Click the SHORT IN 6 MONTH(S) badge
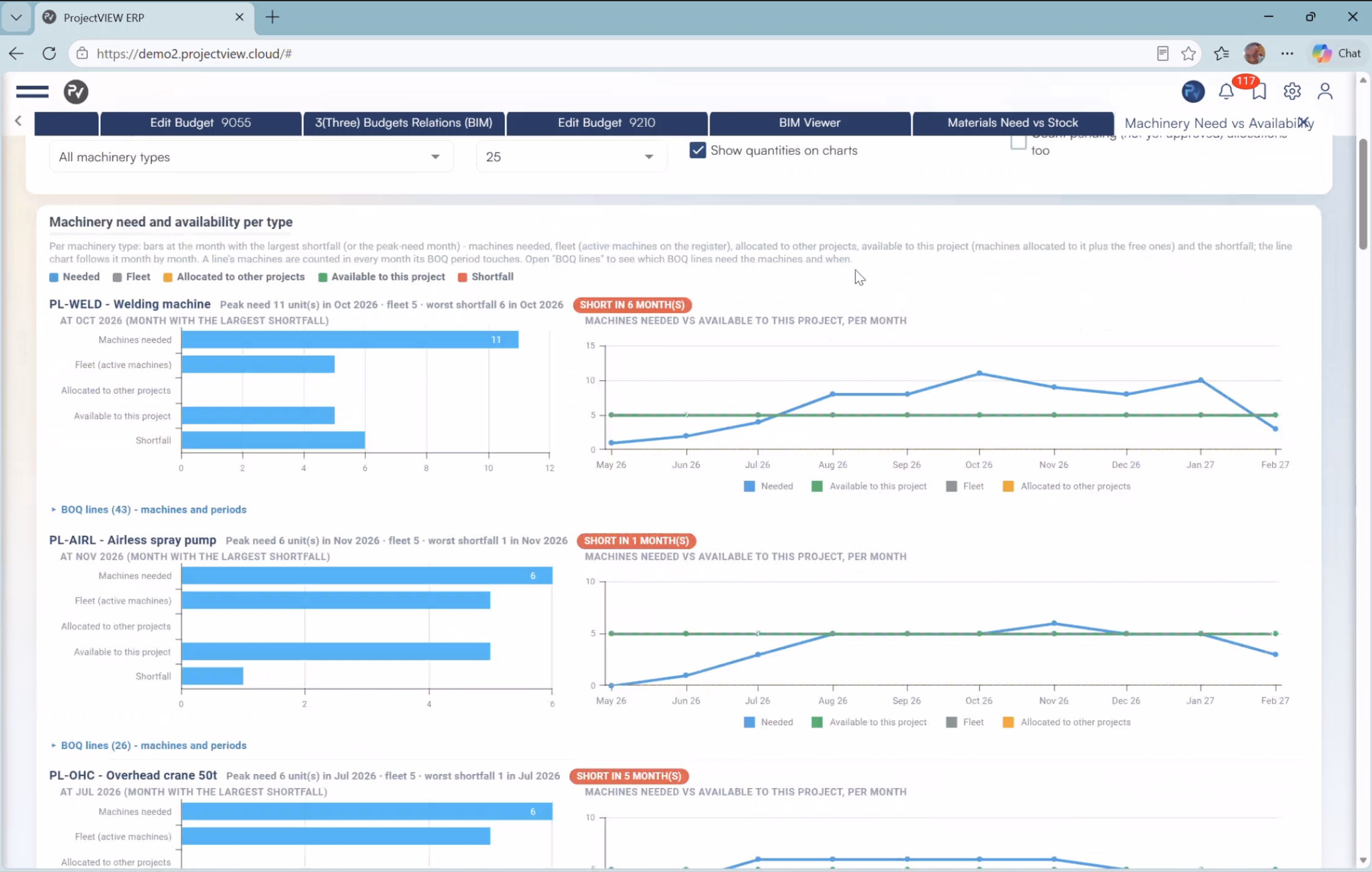1372x872 pixels. click(x=632, y=304)
